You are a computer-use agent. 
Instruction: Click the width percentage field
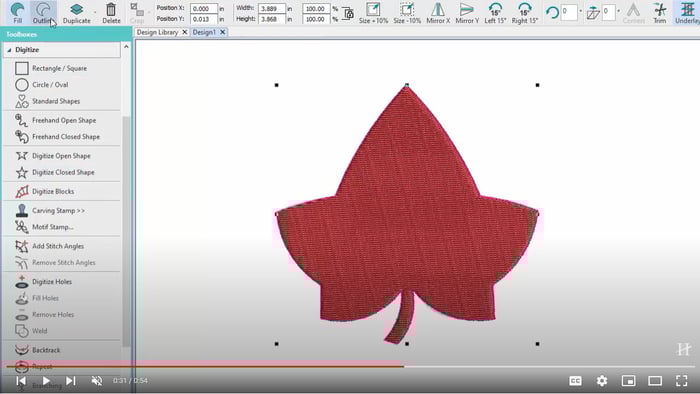click(x=316, y=8)
